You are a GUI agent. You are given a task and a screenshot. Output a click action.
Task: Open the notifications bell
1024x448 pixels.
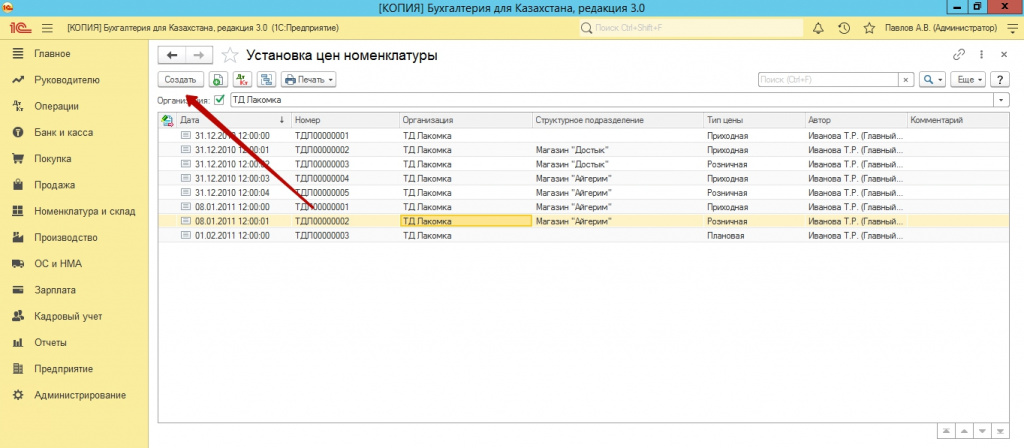pos(818,28)
